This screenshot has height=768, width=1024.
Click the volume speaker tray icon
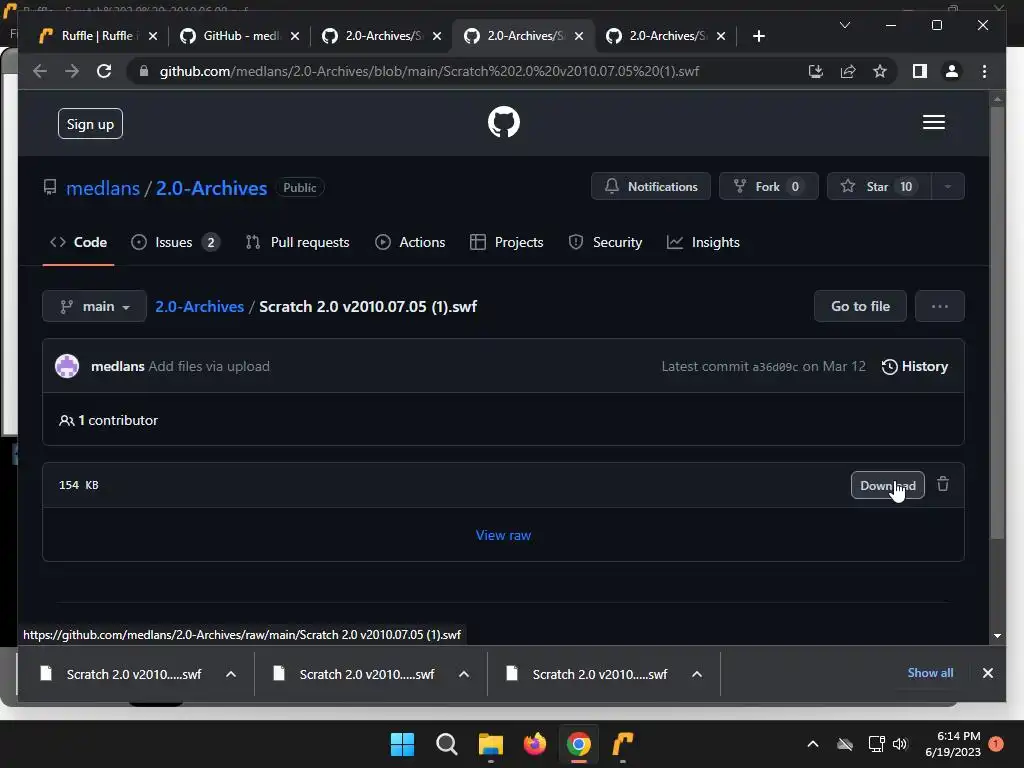pyautogui.click(x=900, y=744)
